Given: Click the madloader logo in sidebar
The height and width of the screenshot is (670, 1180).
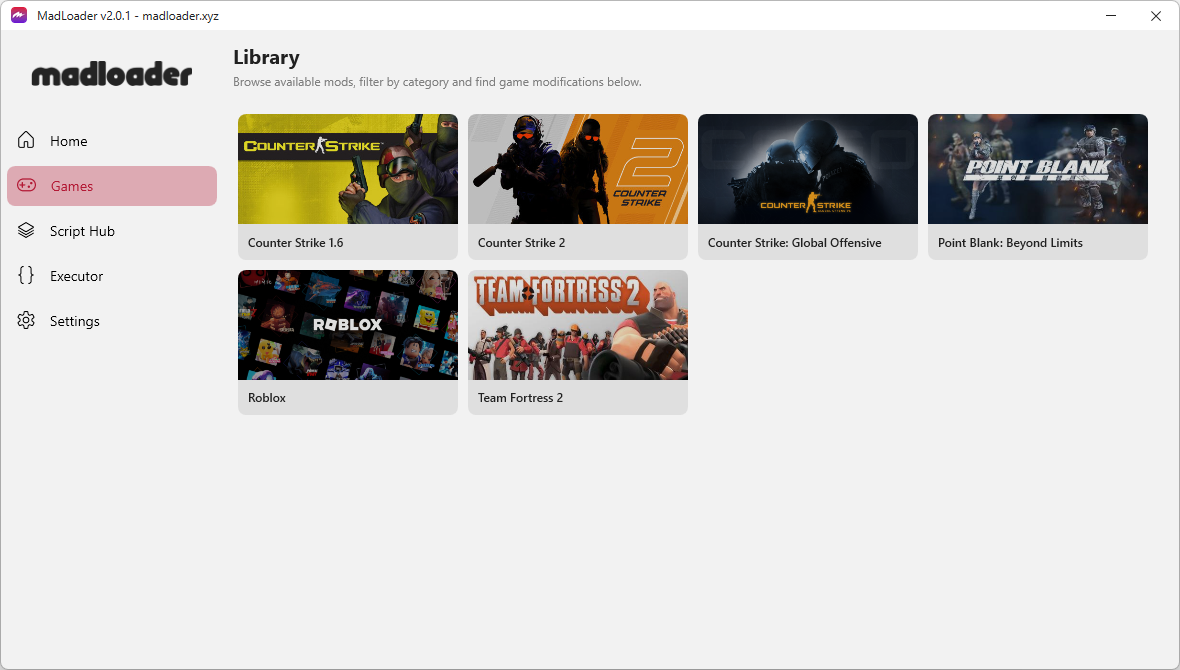Looking at the screenshot, I should [x=111, y=75].
